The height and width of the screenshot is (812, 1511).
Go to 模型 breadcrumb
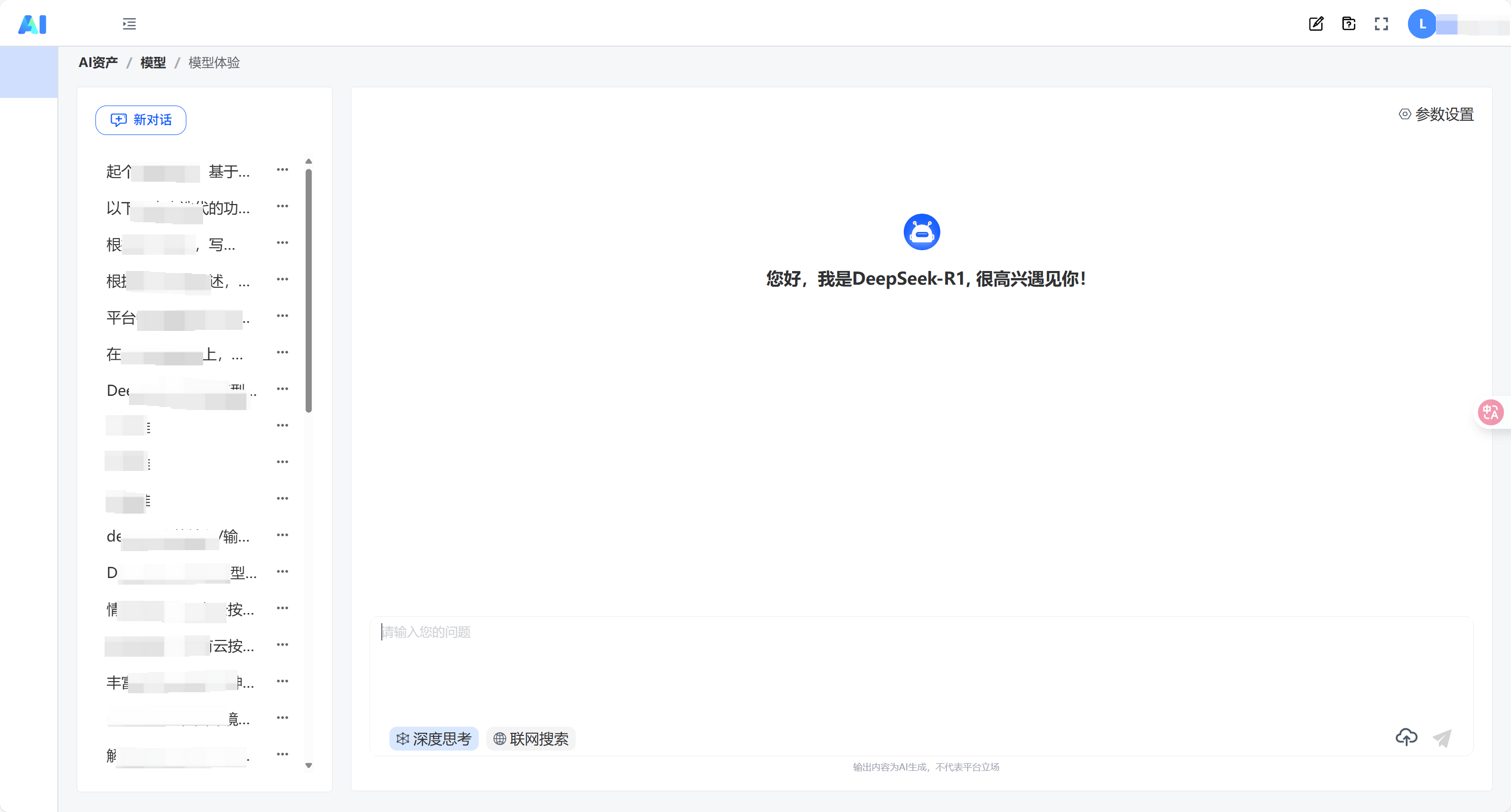click(x=153, y=63)
